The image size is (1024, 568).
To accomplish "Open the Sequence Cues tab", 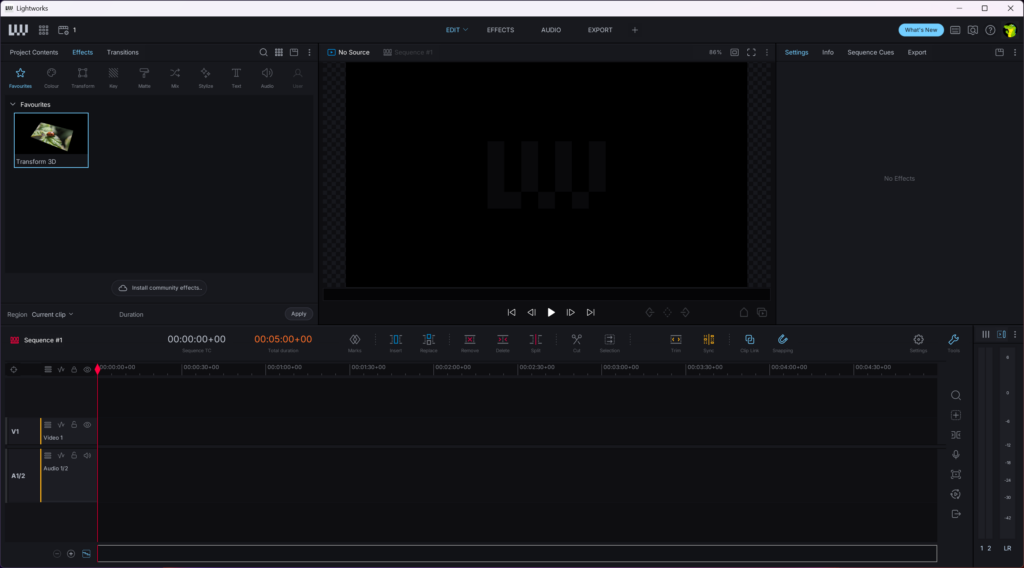I will point(871,52).
